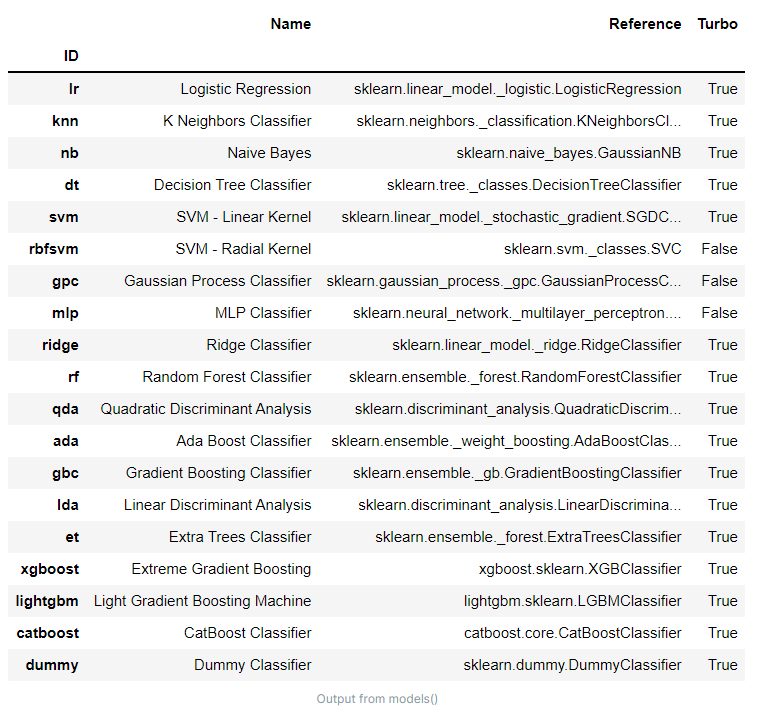Click the Turbo column header
Viewport: 759px width, 722px height.
pyautogui.click(x=717, y=24)
